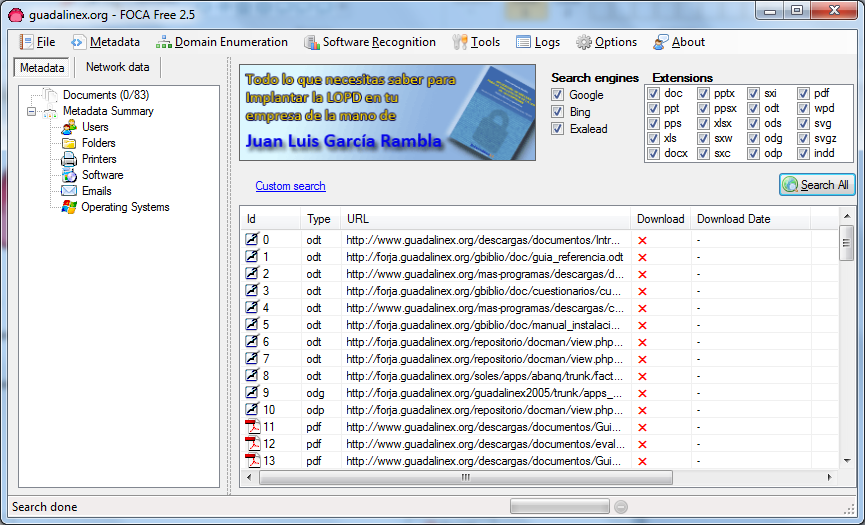Open the File menu
Image resolution: width=865 pixels, height=525 pixels.
click(x=38, y=42)
